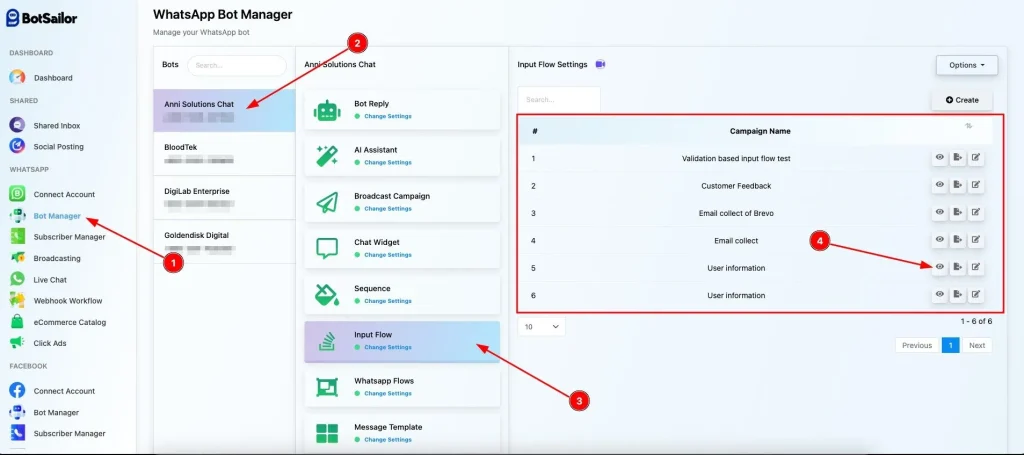Focus the campaign search field

tap(559, 100)
